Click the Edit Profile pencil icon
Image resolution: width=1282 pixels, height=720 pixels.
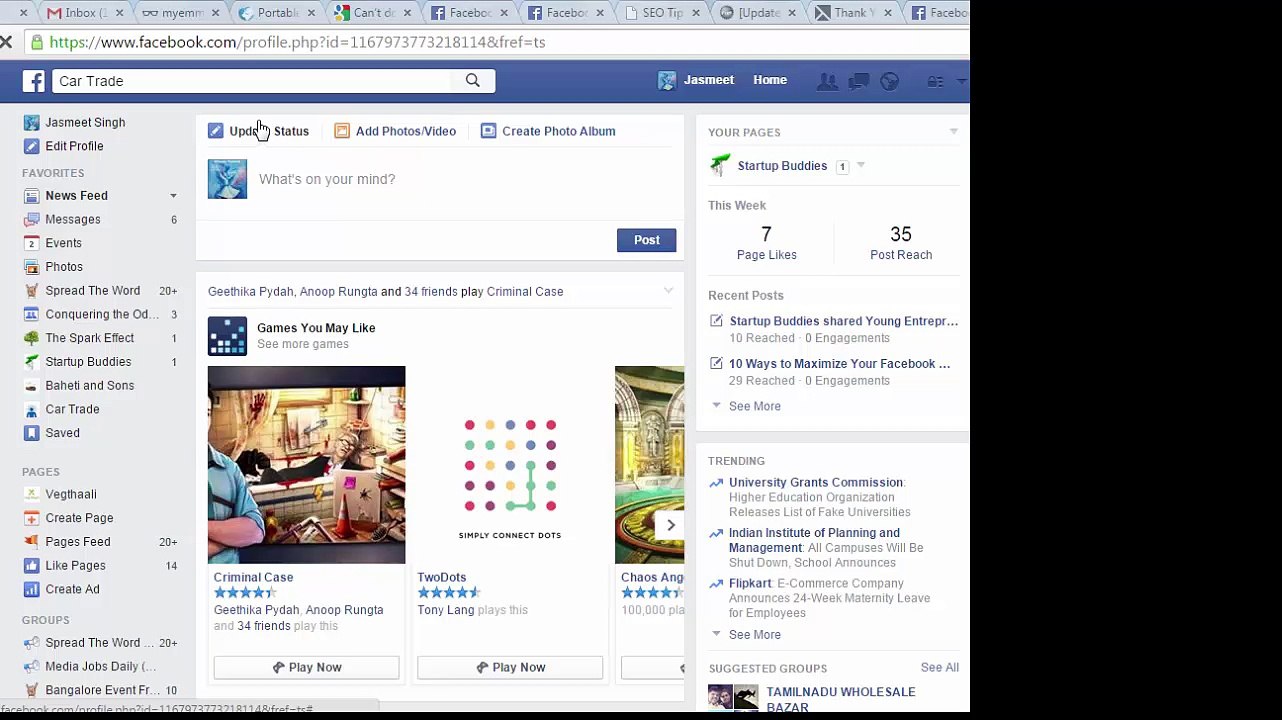click(31, 146)
